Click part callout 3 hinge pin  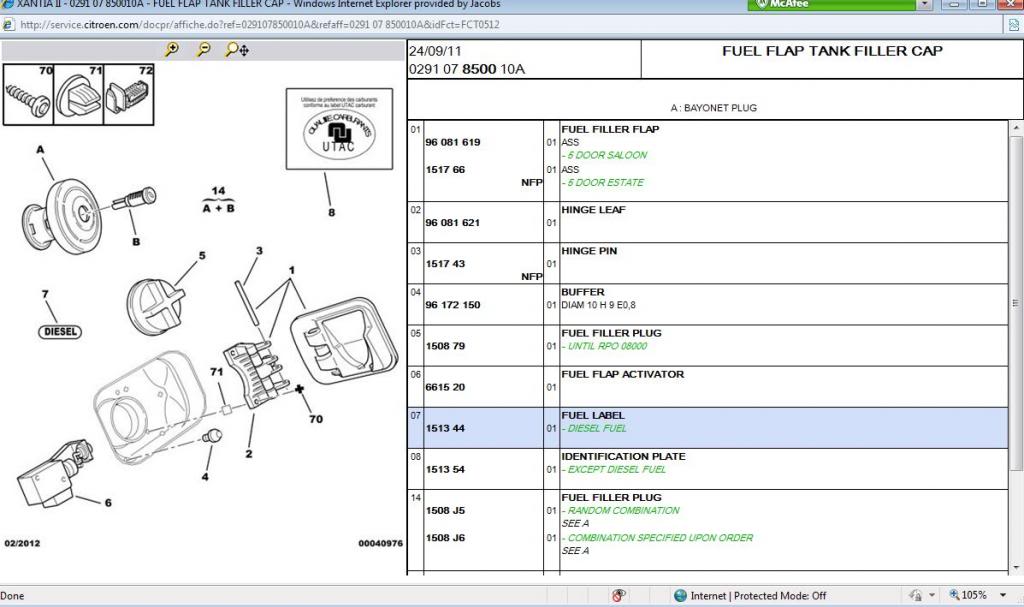tap(259, 250)
